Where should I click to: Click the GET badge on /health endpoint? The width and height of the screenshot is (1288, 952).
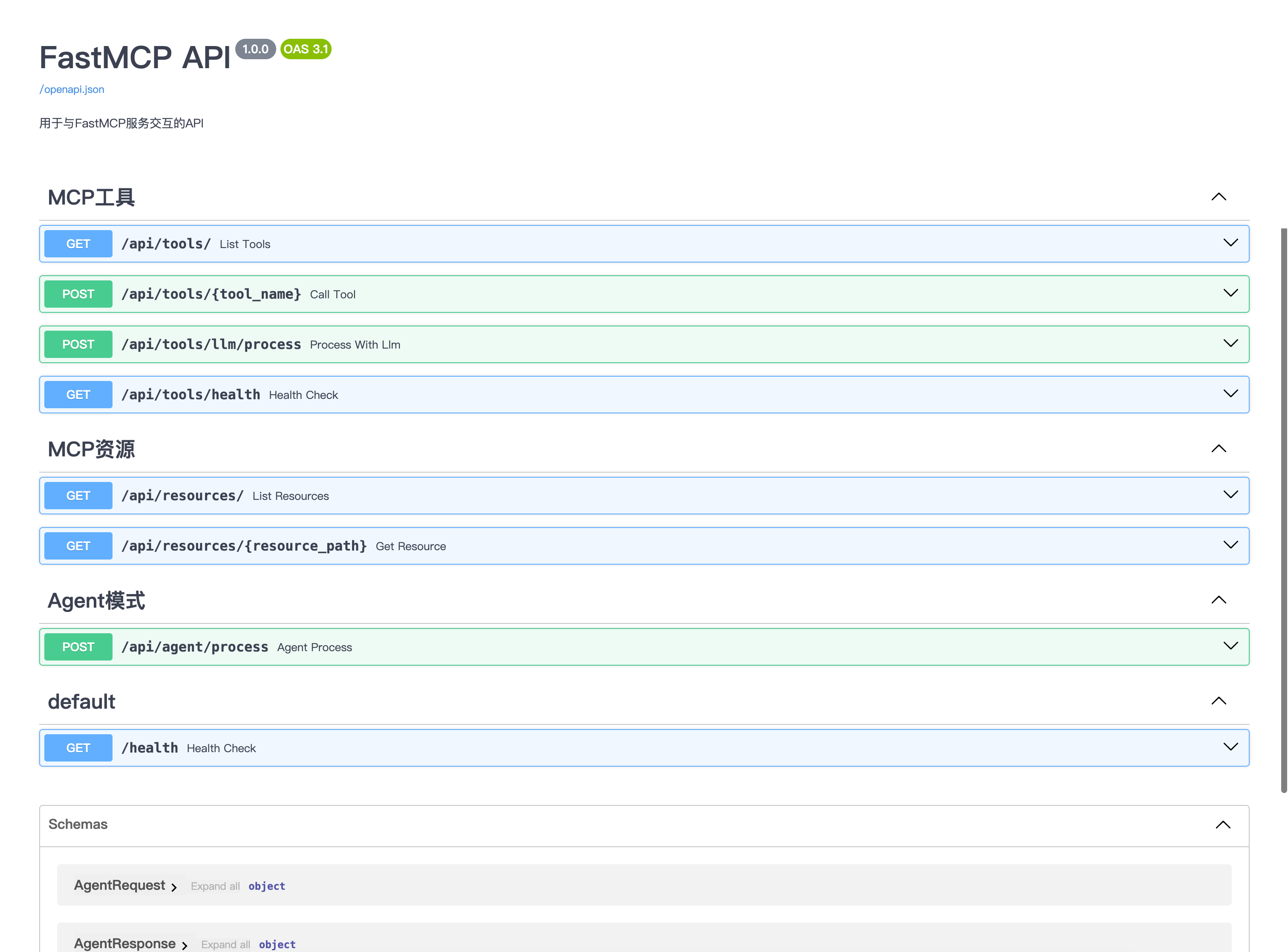coord(78,747)
